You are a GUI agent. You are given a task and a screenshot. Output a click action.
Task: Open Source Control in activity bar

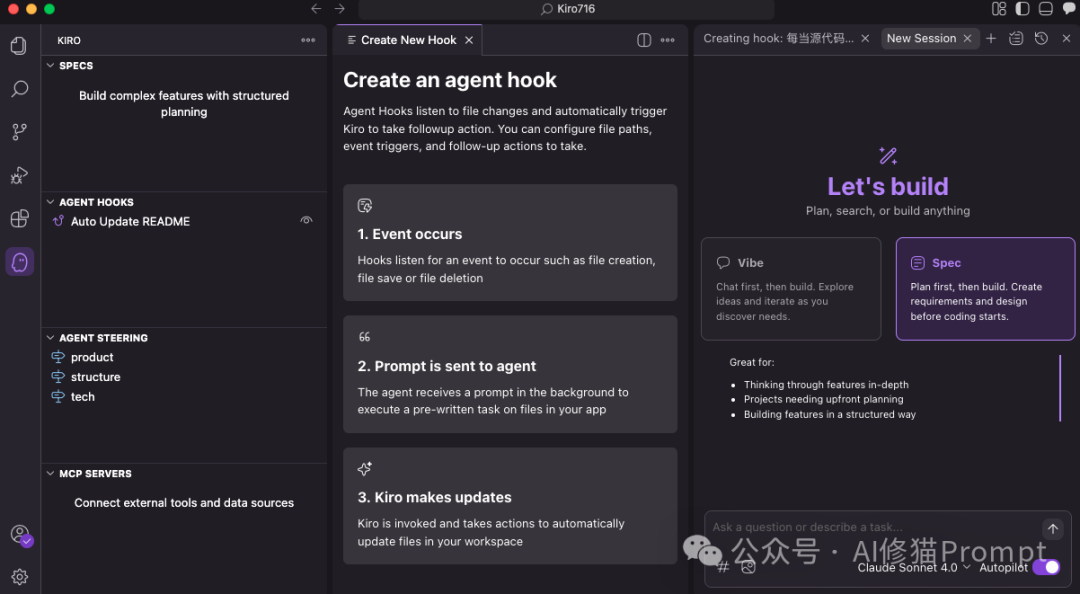(19, 132)
